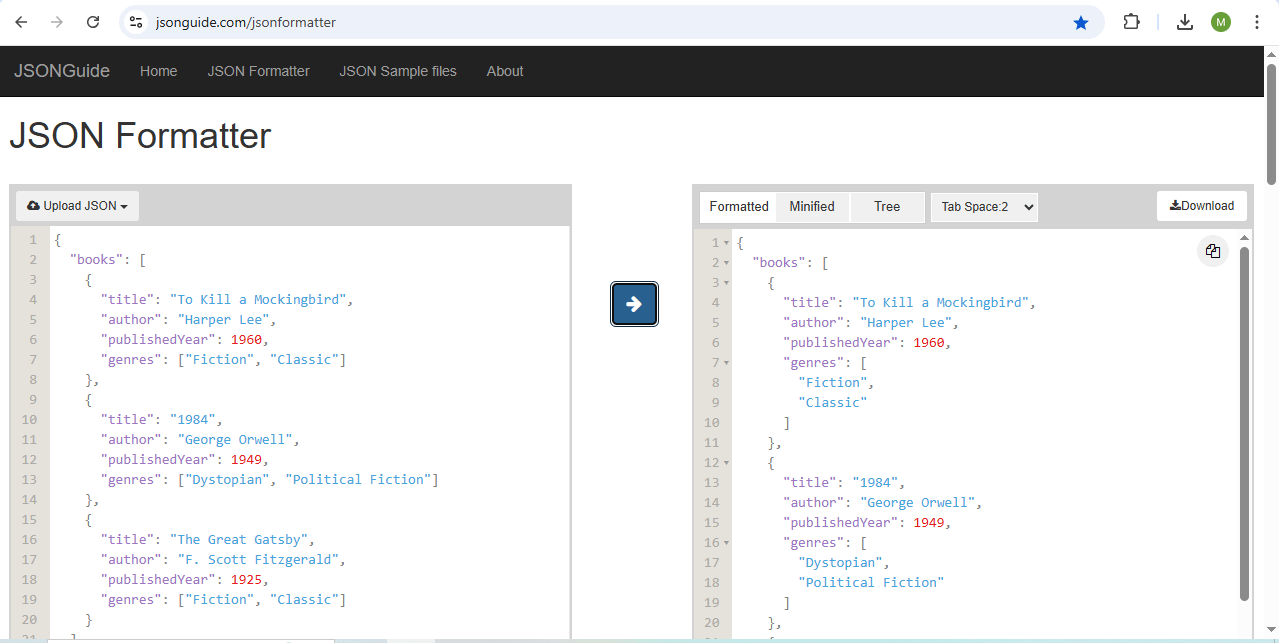This screenshot has width=1279, height=643.
Task: Click the 1949 value in output pane
Action: coord(929,523)
